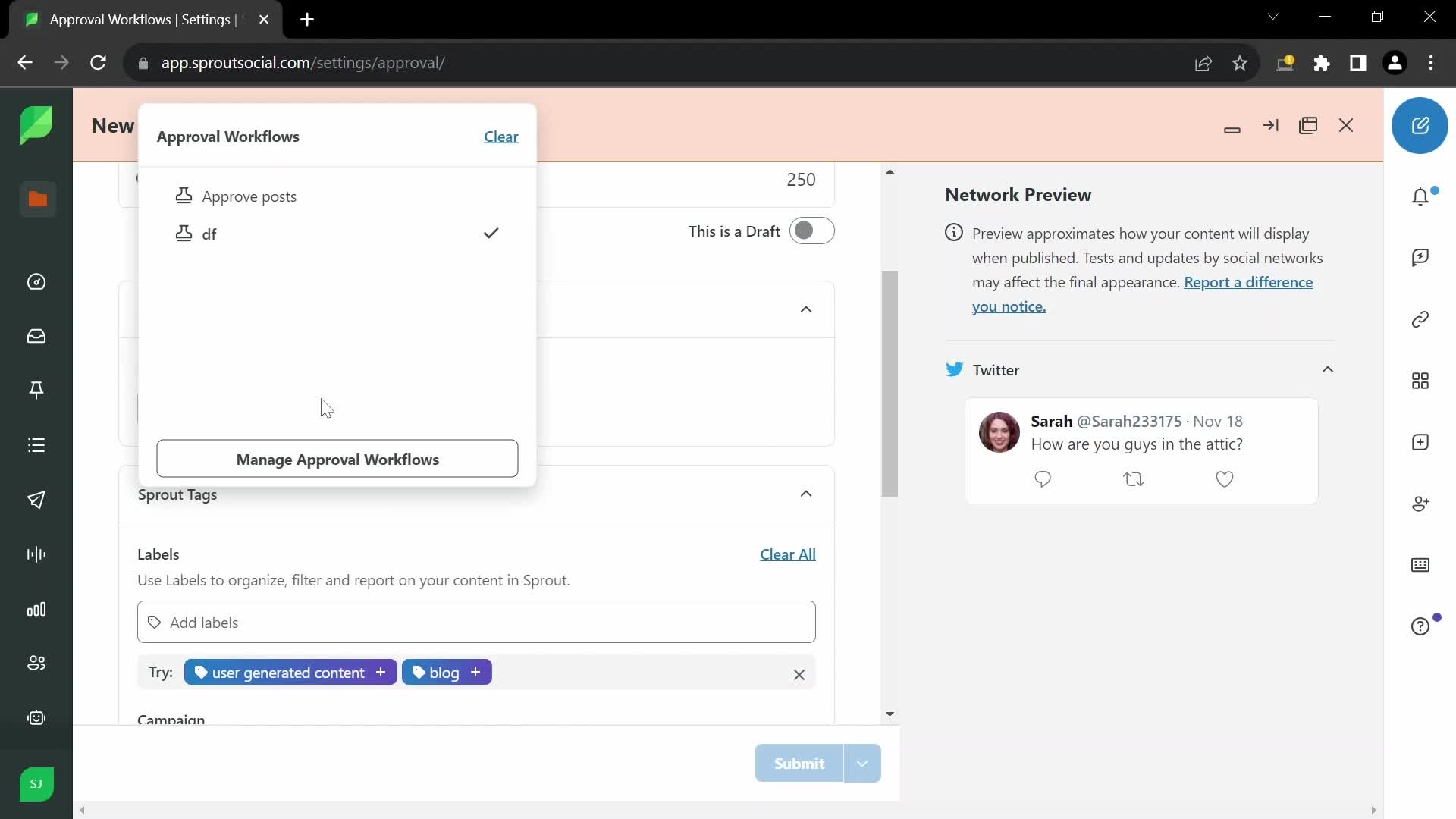Click the 'user generated content' label suggestion

coord(289,672)
